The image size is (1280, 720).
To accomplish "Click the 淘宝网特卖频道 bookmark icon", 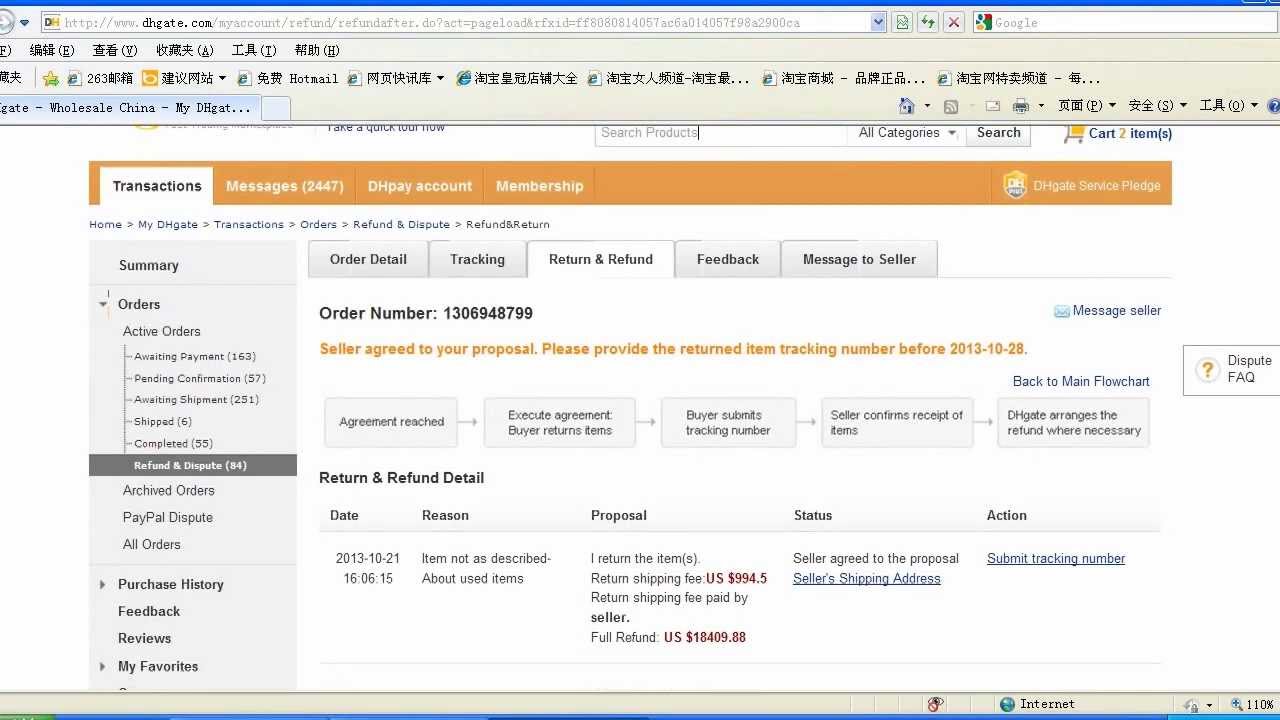I will tap(944, 78).
